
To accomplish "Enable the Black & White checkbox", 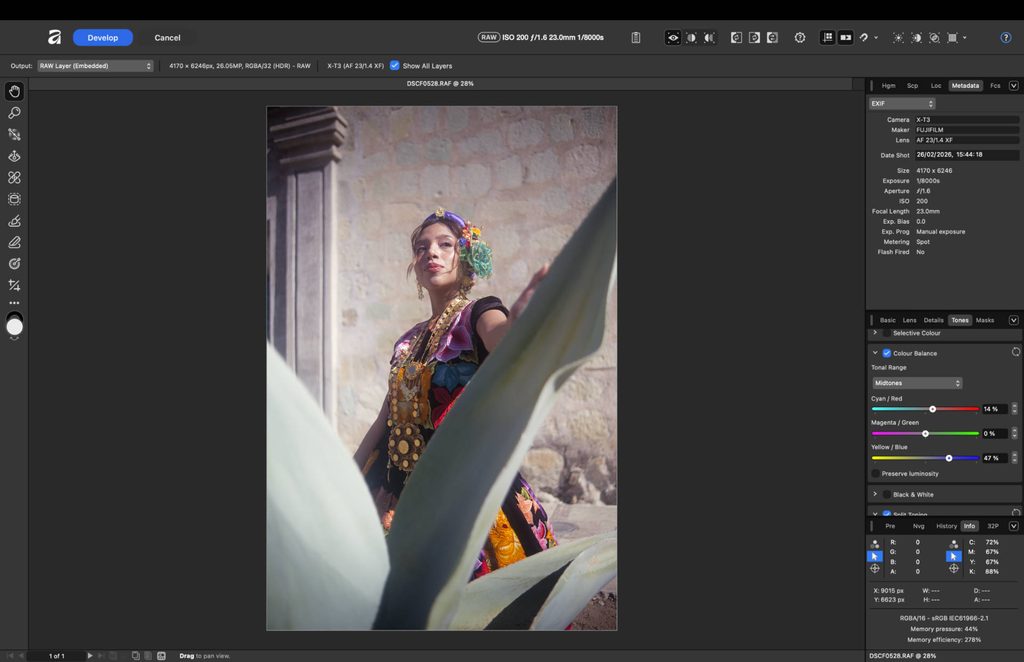I will pos(887,494).
